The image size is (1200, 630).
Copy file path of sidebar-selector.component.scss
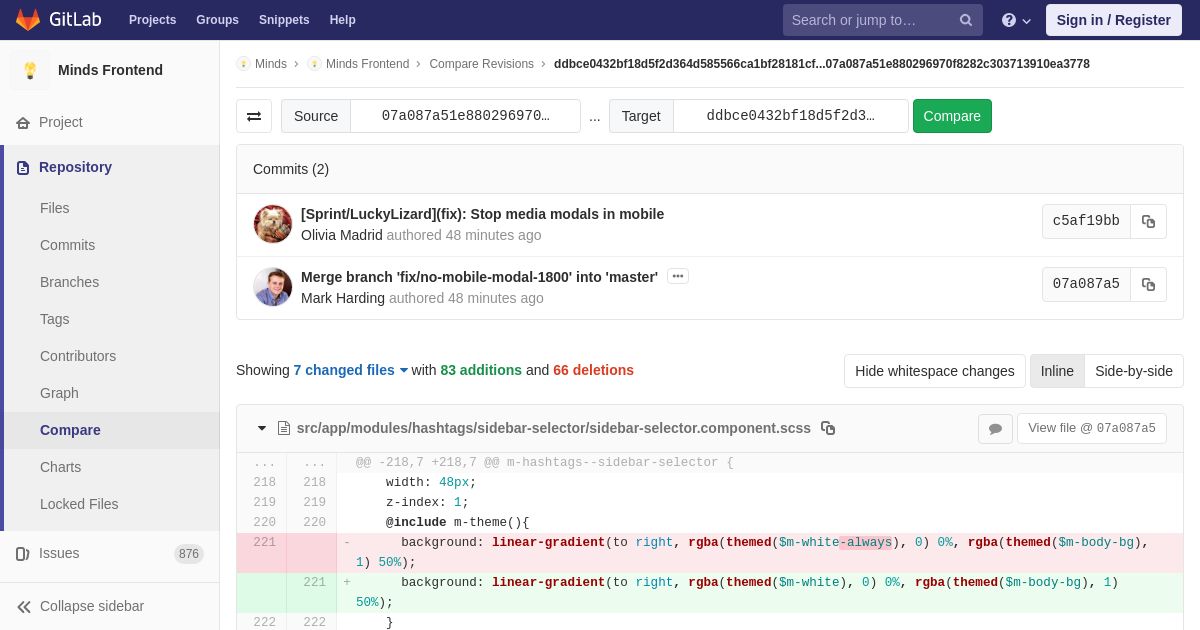pyautogui.click(x=828, y=428)
